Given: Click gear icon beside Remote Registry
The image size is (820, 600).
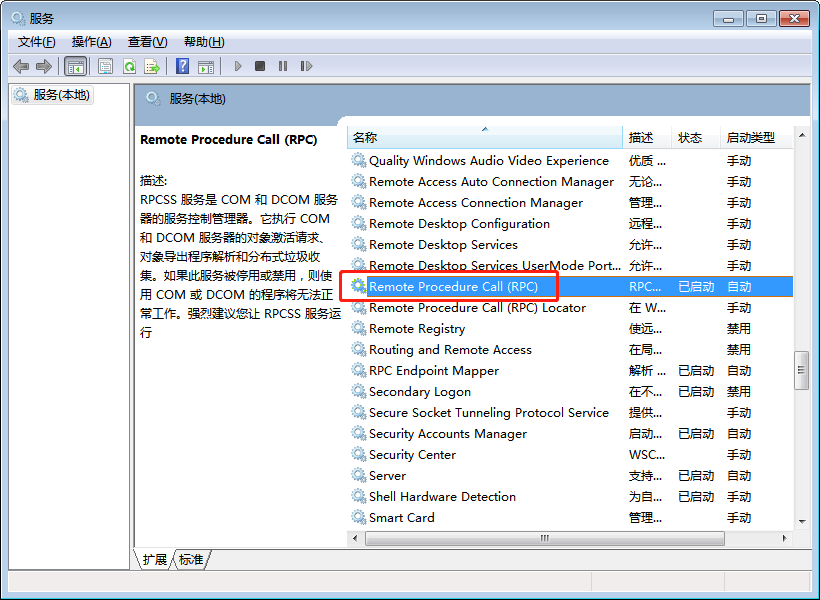Looking at the screenshot, I should (358, 328).
